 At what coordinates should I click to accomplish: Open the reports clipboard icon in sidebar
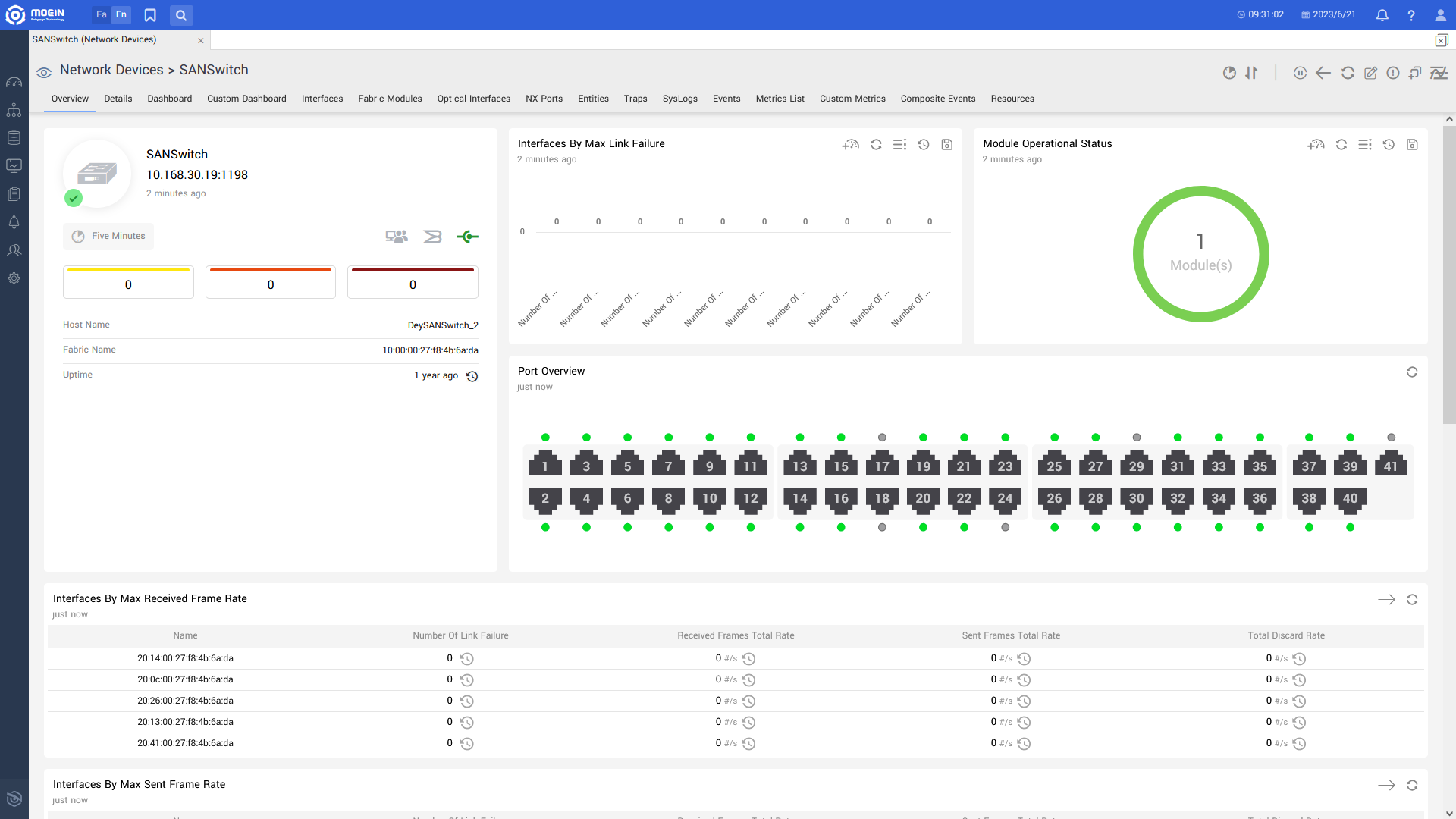coord(14,194)
